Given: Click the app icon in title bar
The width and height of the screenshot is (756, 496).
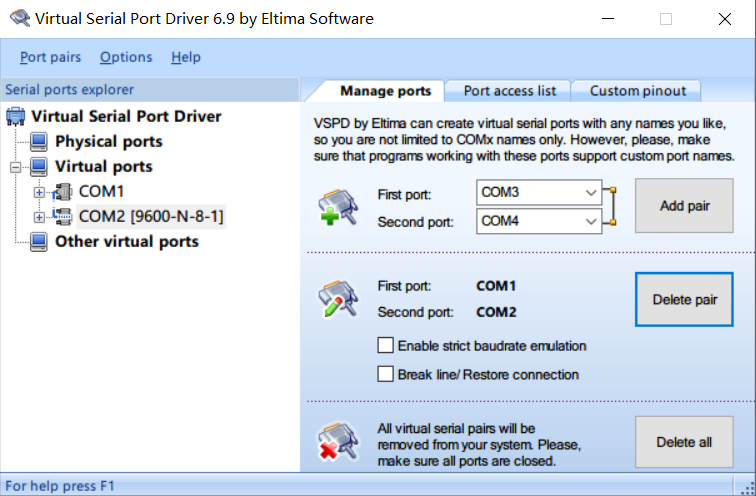Looking at the screenshot, I should pyautogui.click(x=20, y=18).
